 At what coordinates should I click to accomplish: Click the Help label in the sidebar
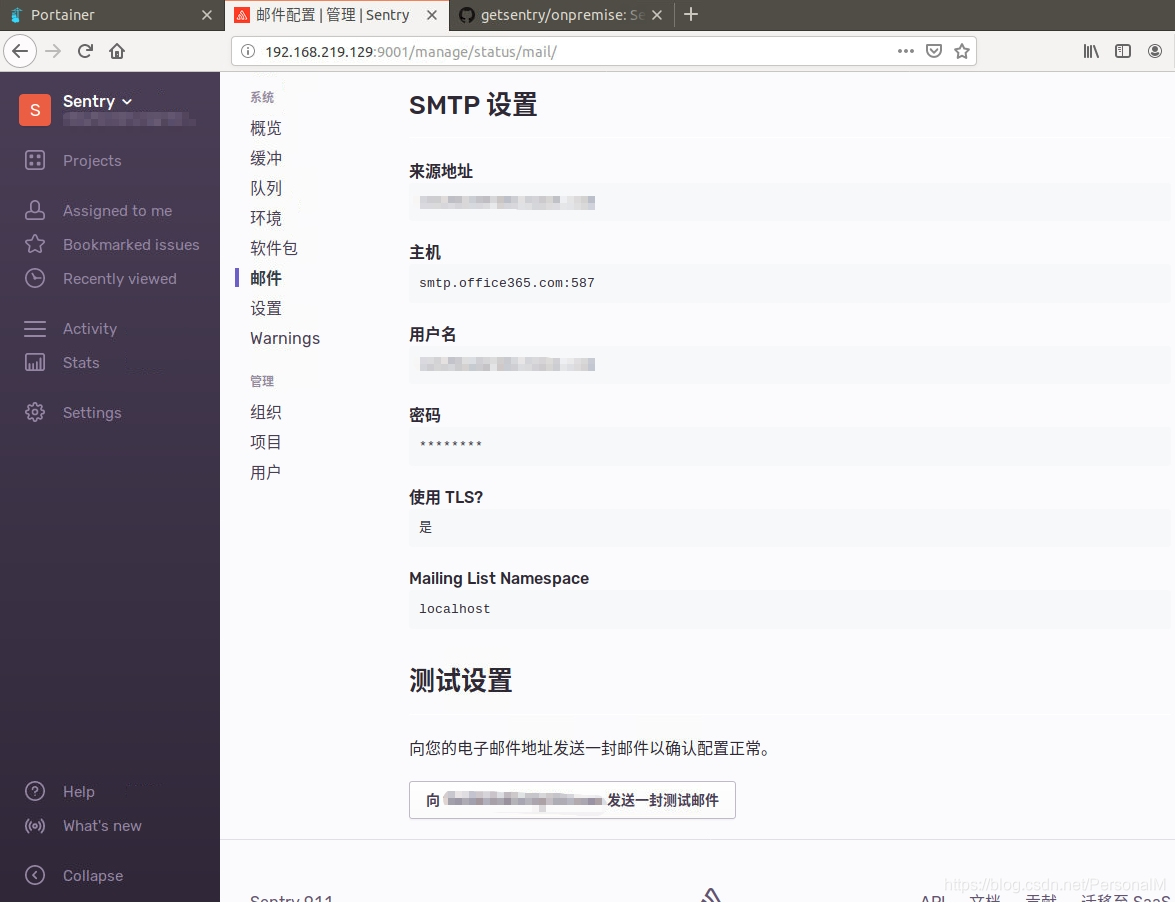(x=79, y=791)
